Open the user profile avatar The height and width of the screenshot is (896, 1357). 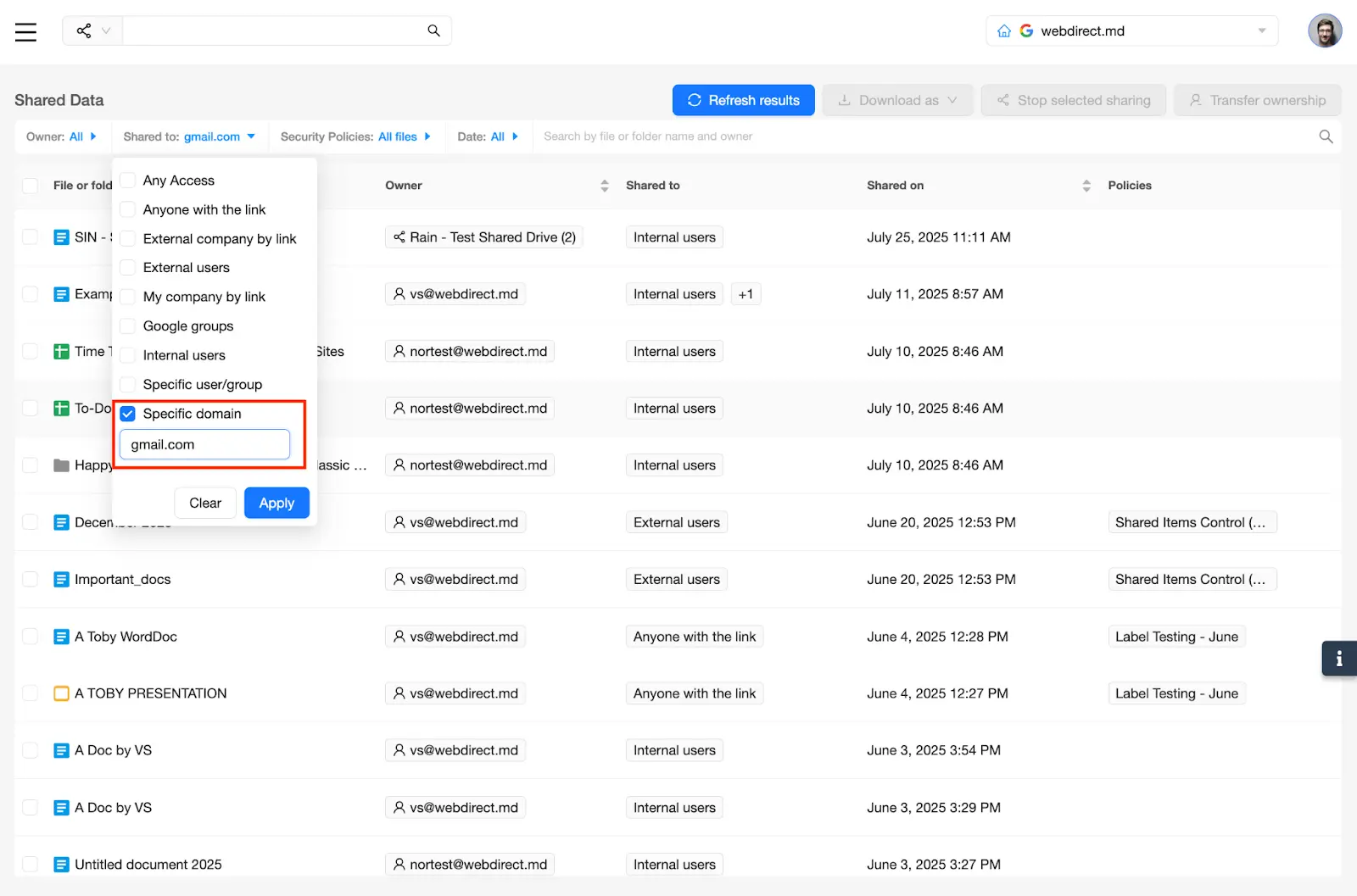(x=1324, y=31)
